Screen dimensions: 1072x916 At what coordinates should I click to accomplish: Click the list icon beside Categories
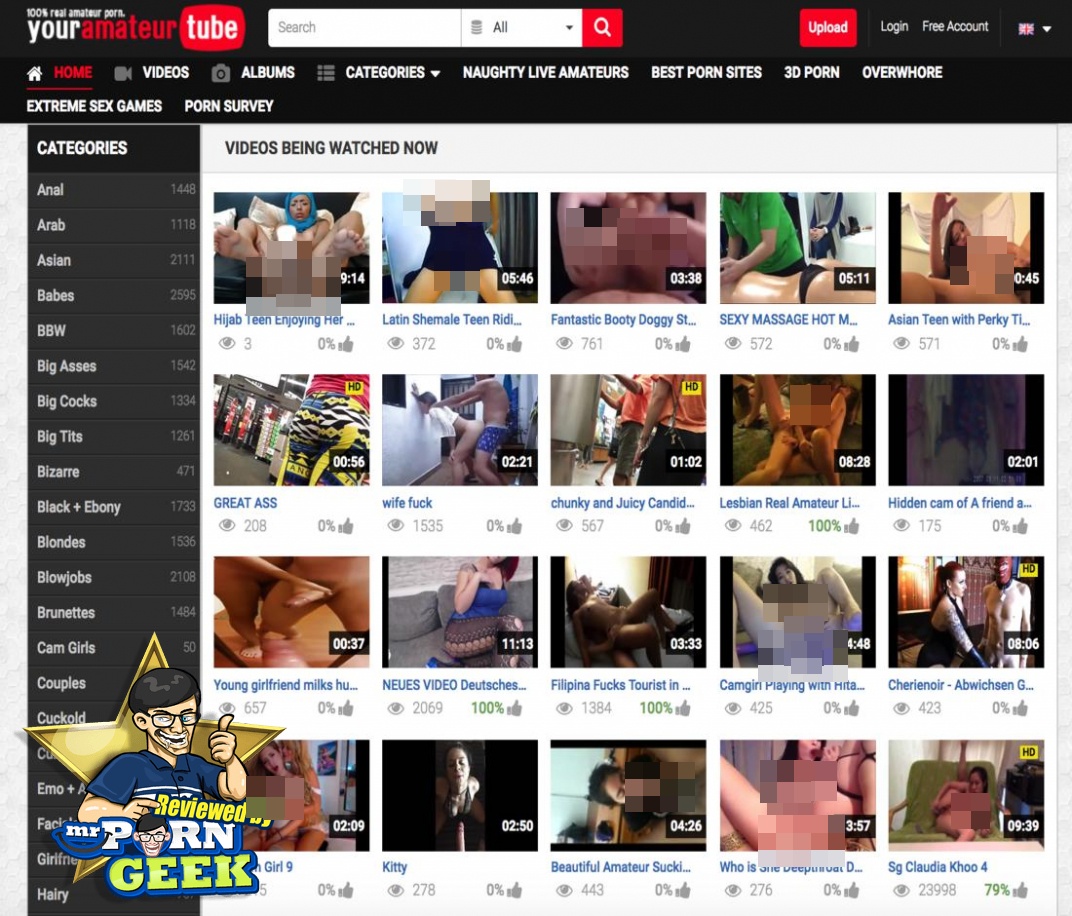pos(326,73)
